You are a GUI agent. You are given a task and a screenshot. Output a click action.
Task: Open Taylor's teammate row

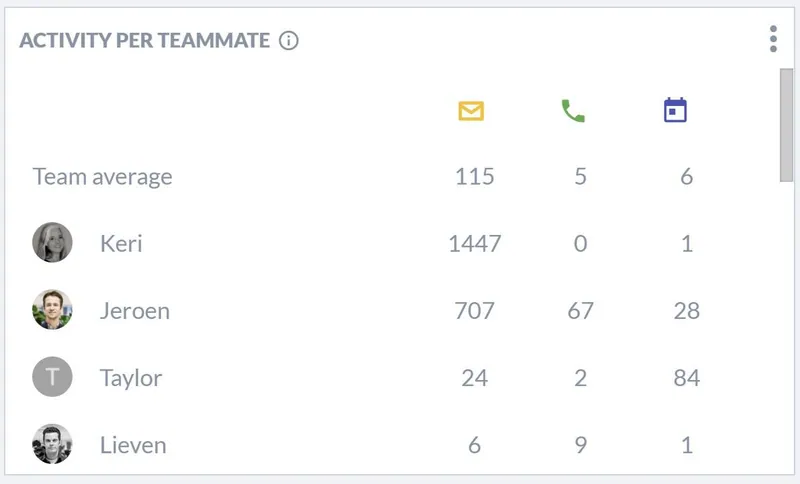tap(367, 377)
